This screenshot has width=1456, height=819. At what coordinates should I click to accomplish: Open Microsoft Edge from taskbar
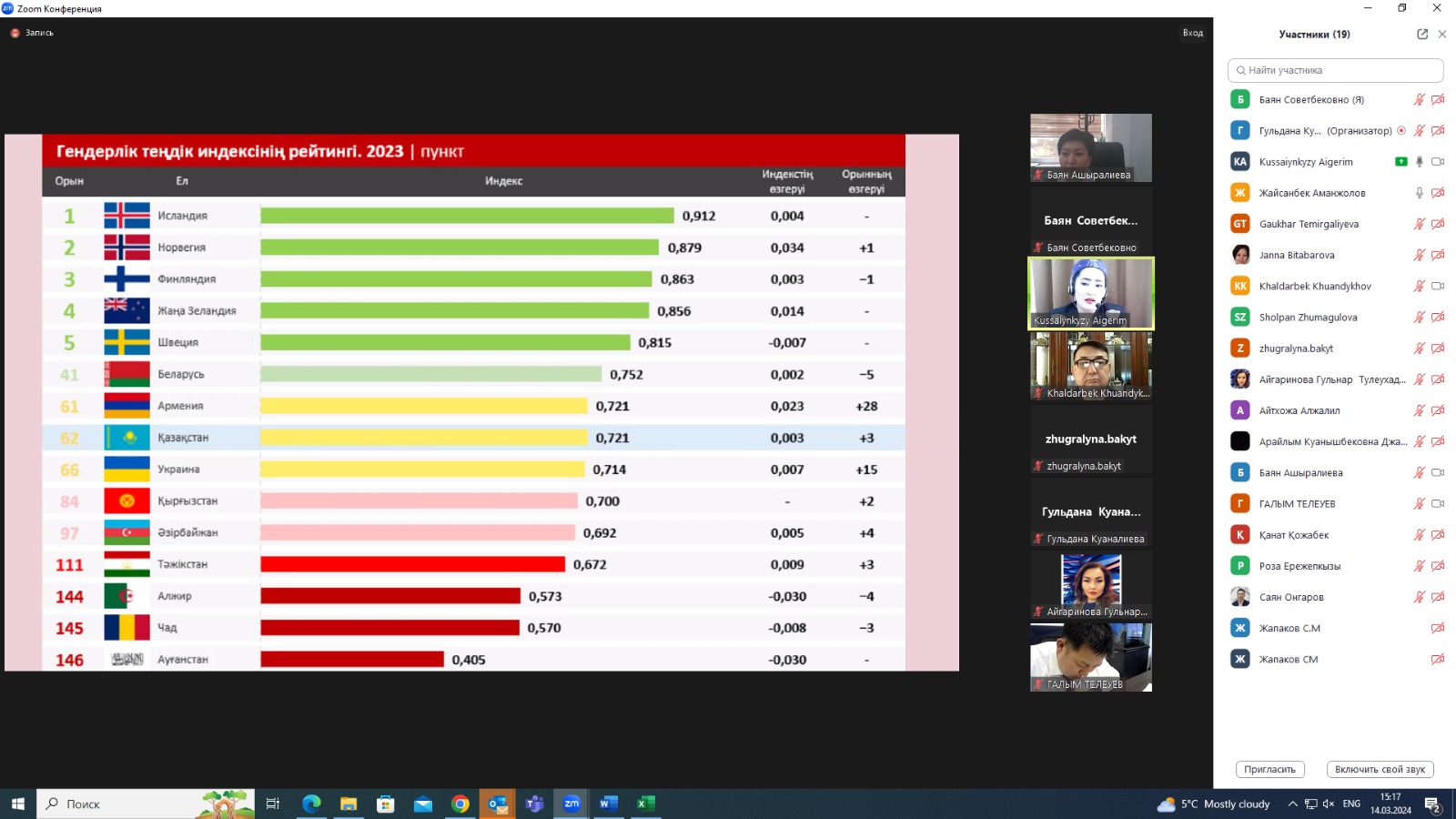tap(311, 804)
